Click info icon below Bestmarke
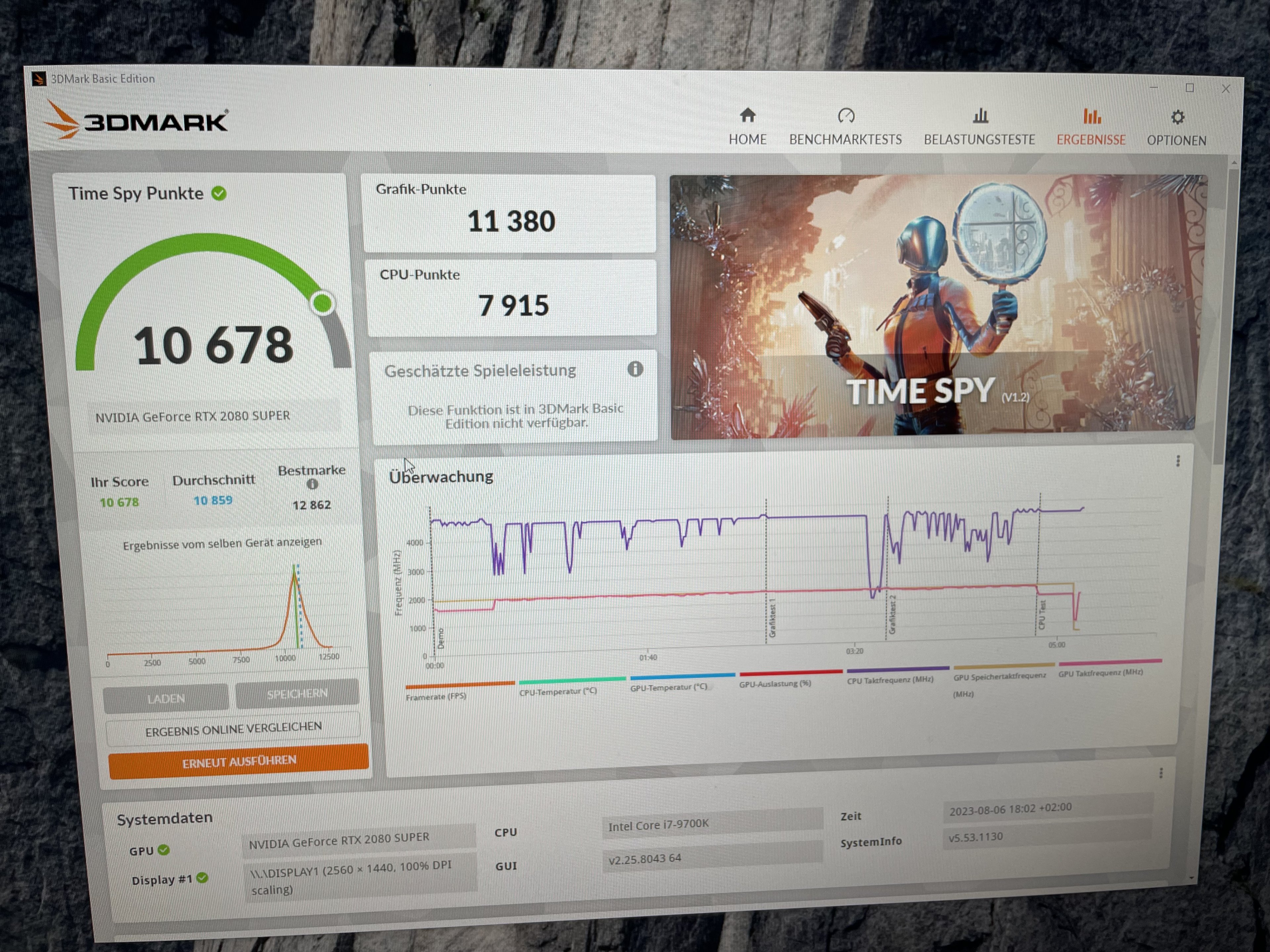Screen dimensions: 1270x952 (312, 484)
